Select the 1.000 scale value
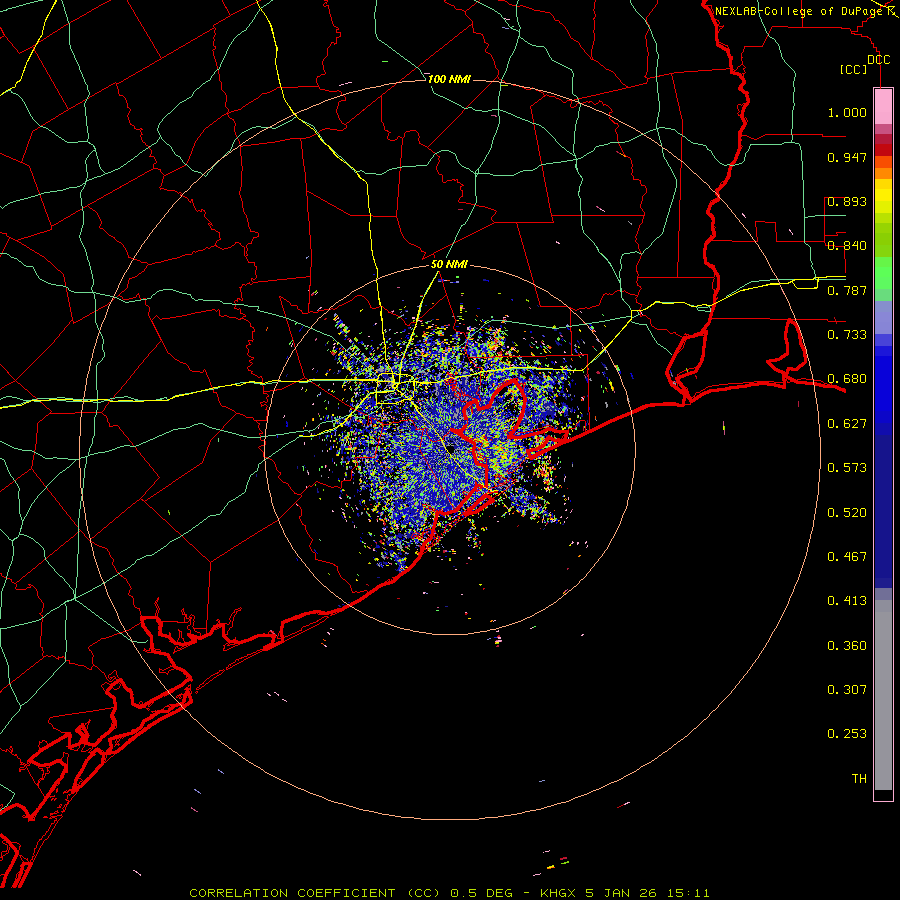Screen dimensions: 900x900 pyautogui.click(x=847, y=112)
